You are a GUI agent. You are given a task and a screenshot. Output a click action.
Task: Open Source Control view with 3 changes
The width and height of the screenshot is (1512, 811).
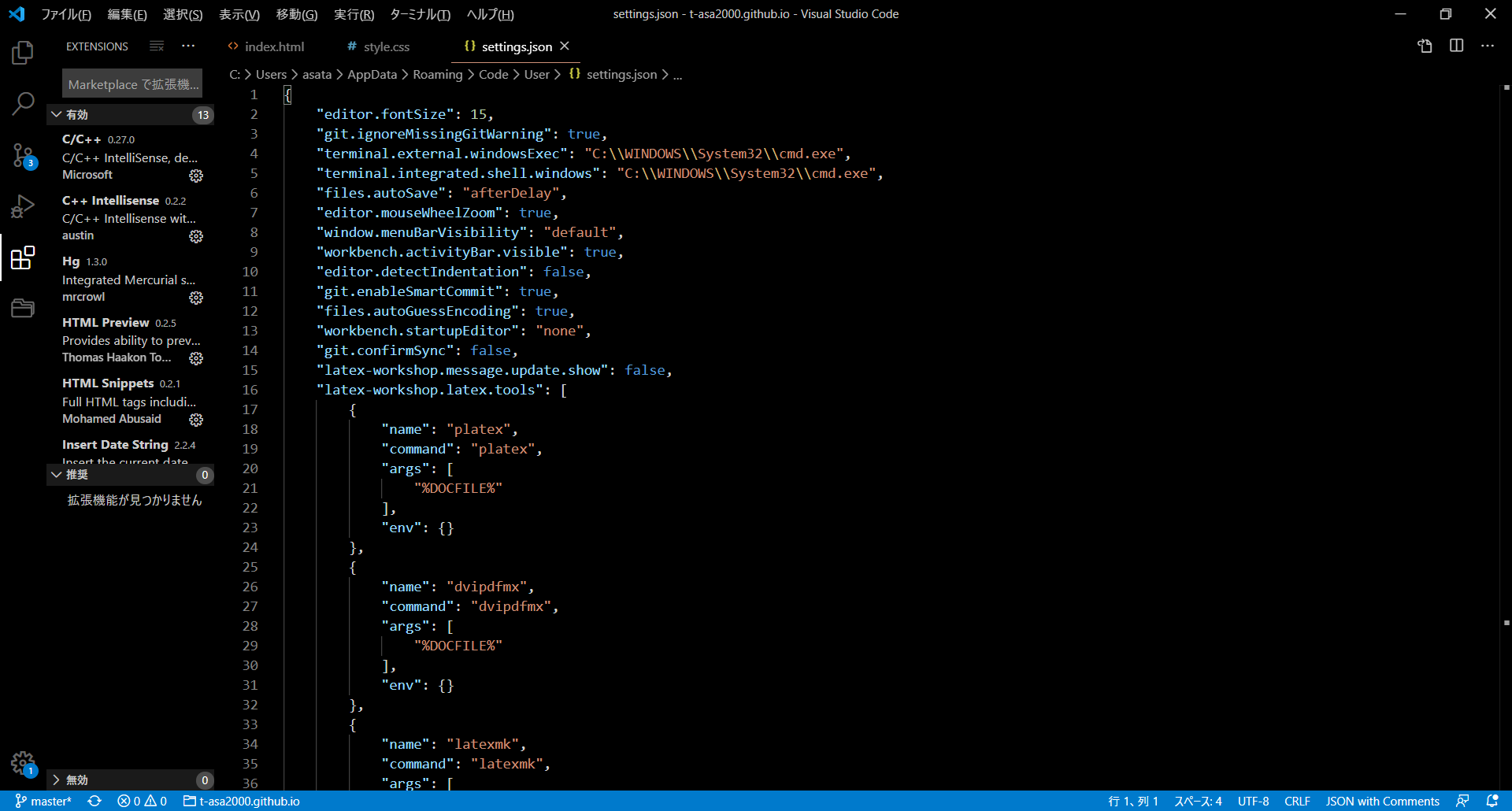[23, 156]
